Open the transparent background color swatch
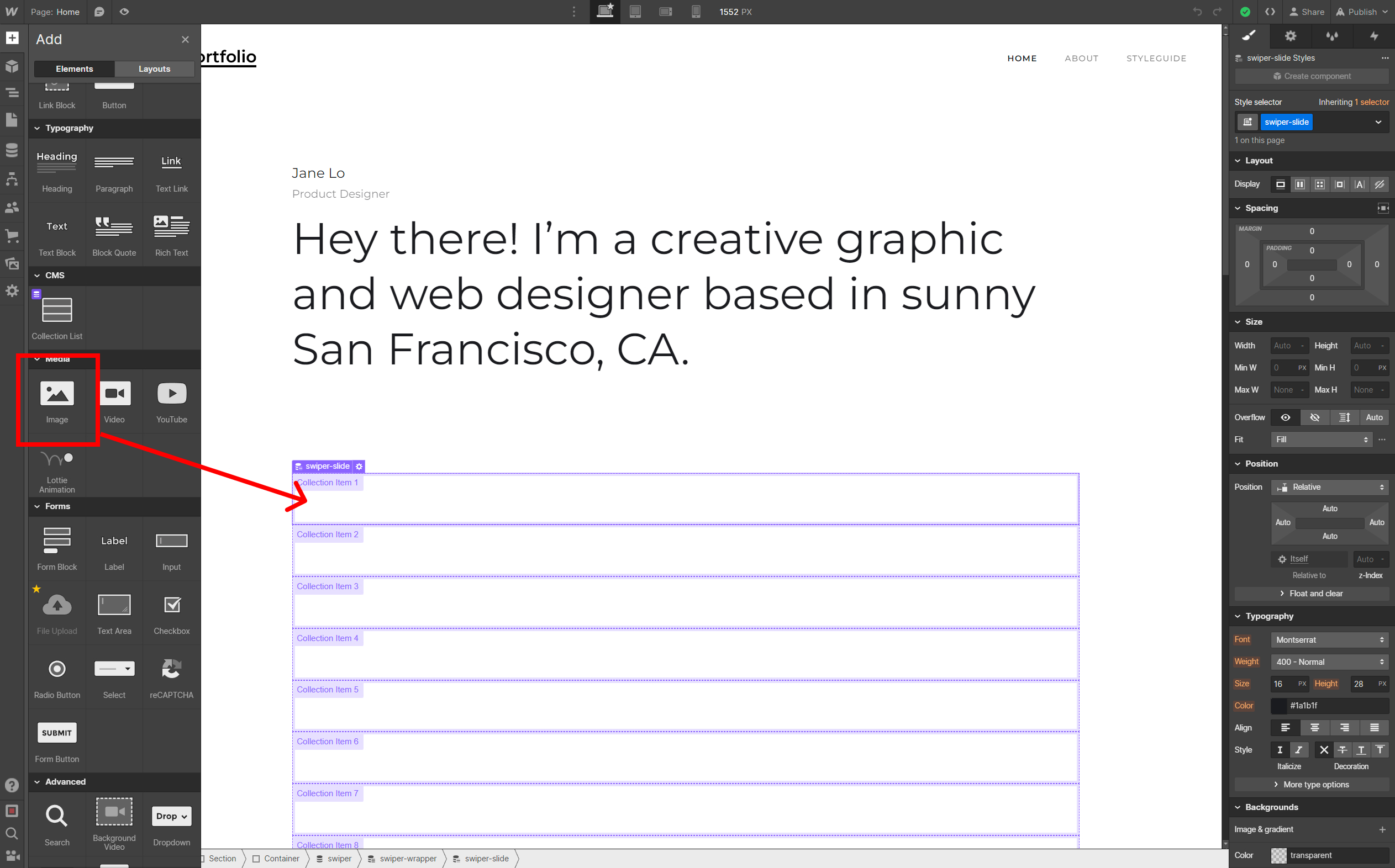Viewport: 1395px width, 868px height. pyautogui.click(x=1279, y=855)
